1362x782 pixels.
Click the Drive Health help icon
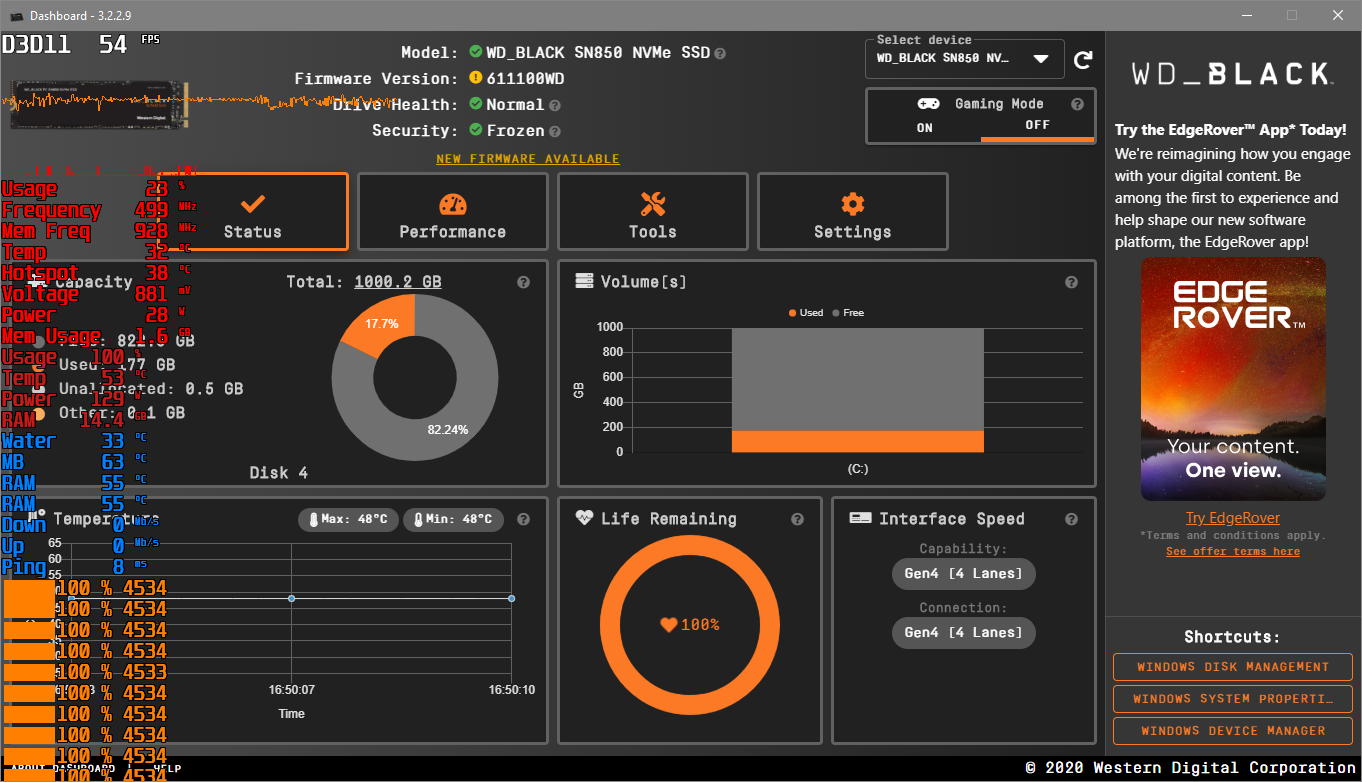(554, 105)
